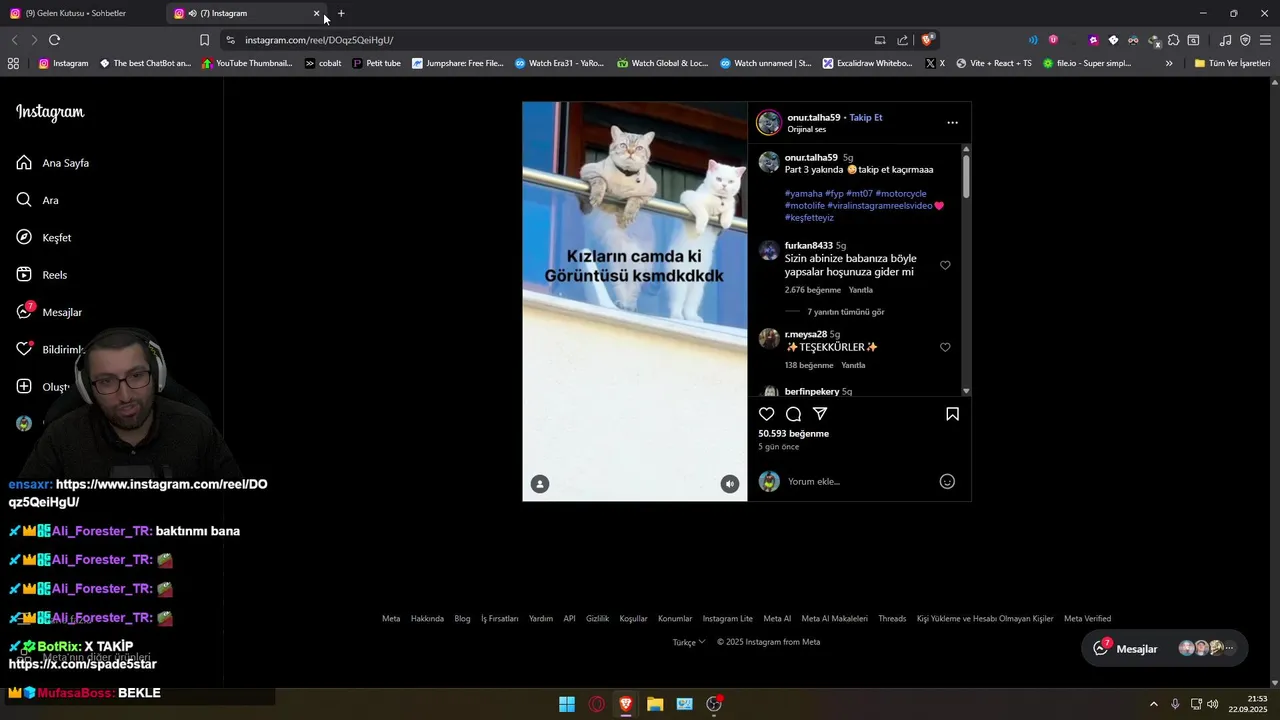This screenshot has width=1280, height=720.
Task: Close the (7) Instagram tab
Action: pos(317,14)
